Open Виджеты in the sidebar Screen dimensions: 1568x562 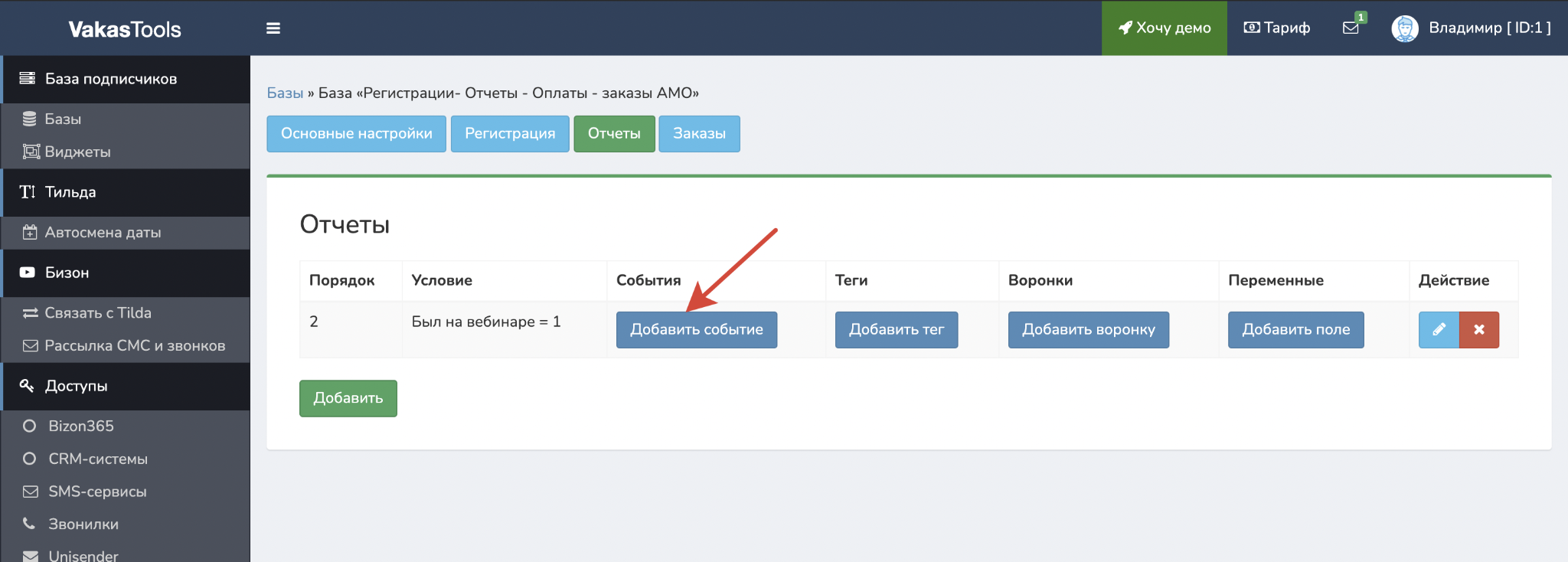[77, 152]
